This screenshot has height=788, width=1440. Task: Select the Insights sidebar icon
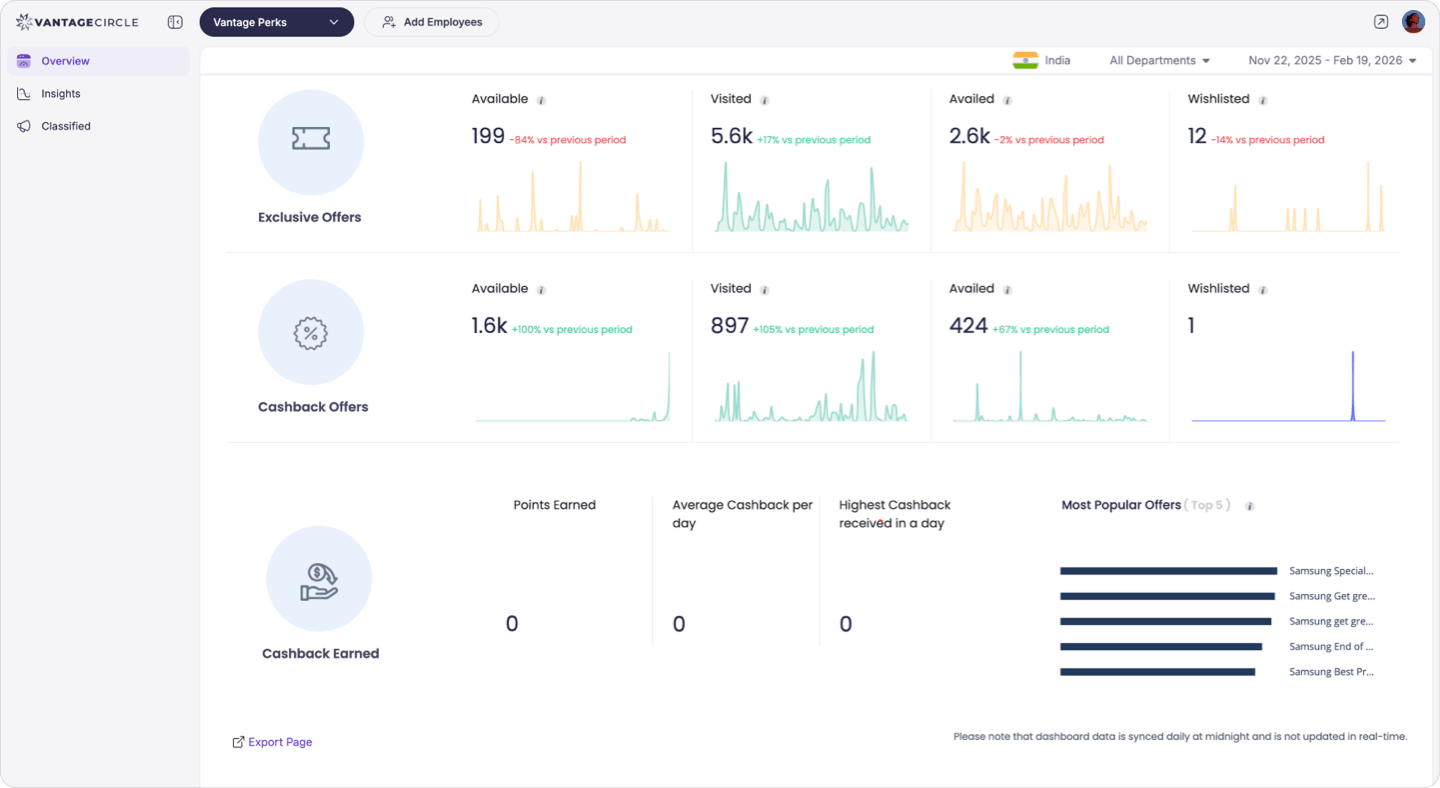[24, 93]
